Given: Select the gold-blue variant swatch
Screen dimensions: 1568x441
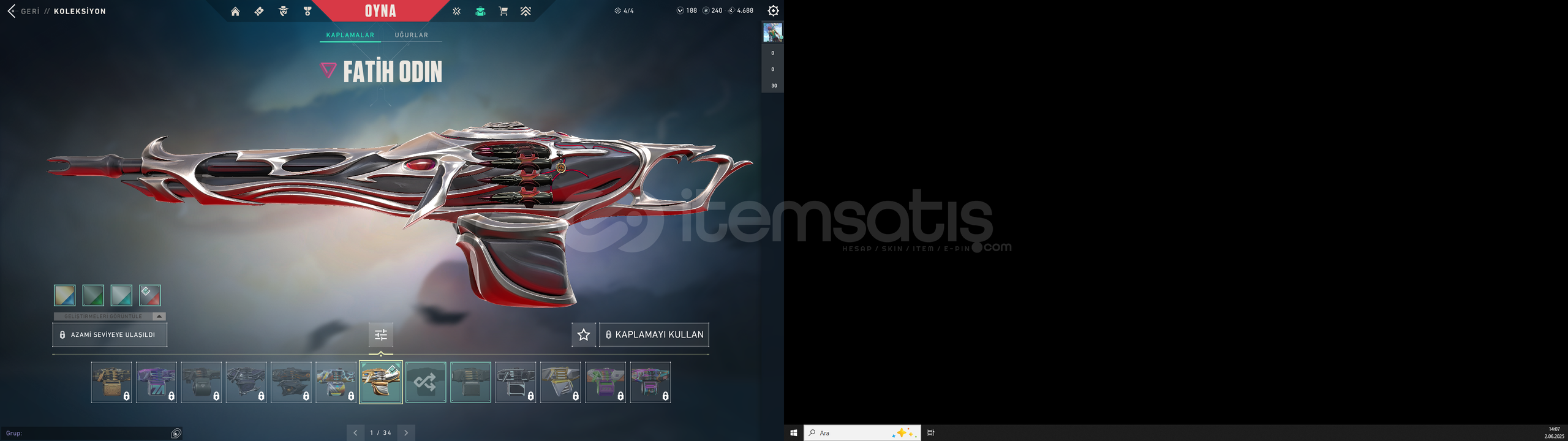Looking at the screenshot, I should [64, 295].
